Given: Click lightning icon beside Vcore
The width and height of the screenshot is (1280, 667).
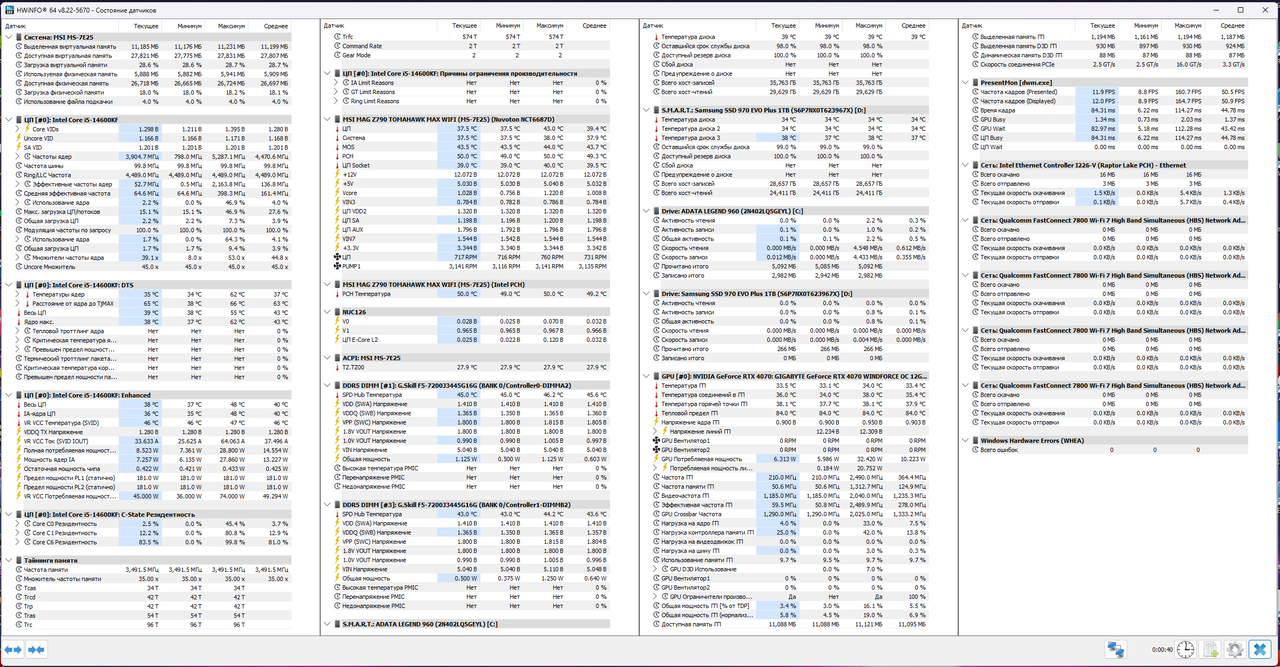Looking at the screenshot, I should (x=337, y=193).
